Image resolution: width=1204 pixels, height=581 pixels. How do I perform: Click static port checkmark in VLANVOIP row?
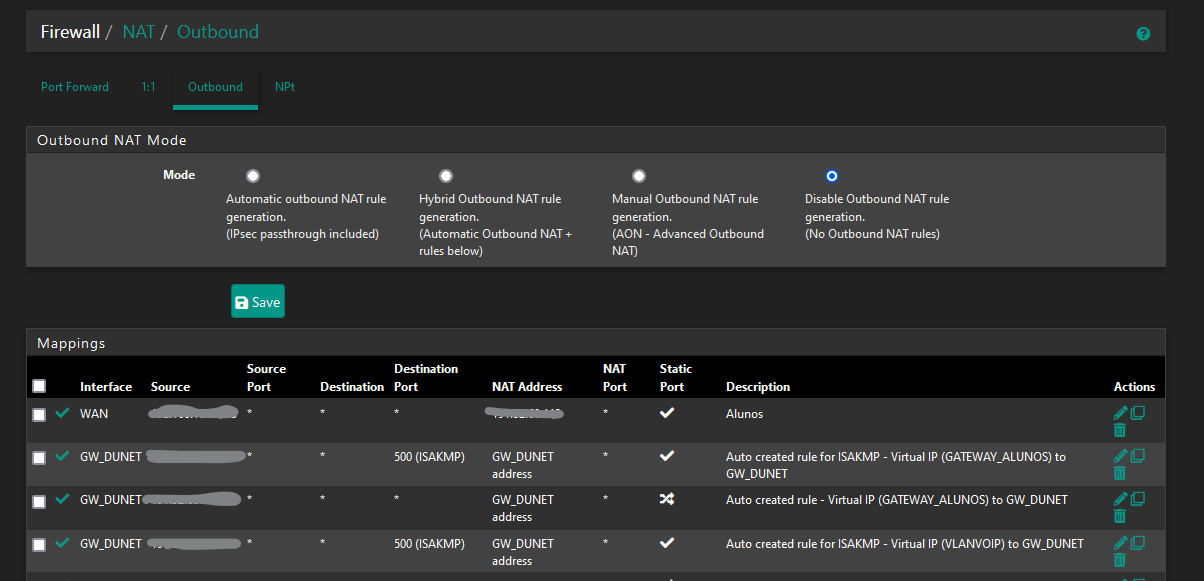[667, 543]
